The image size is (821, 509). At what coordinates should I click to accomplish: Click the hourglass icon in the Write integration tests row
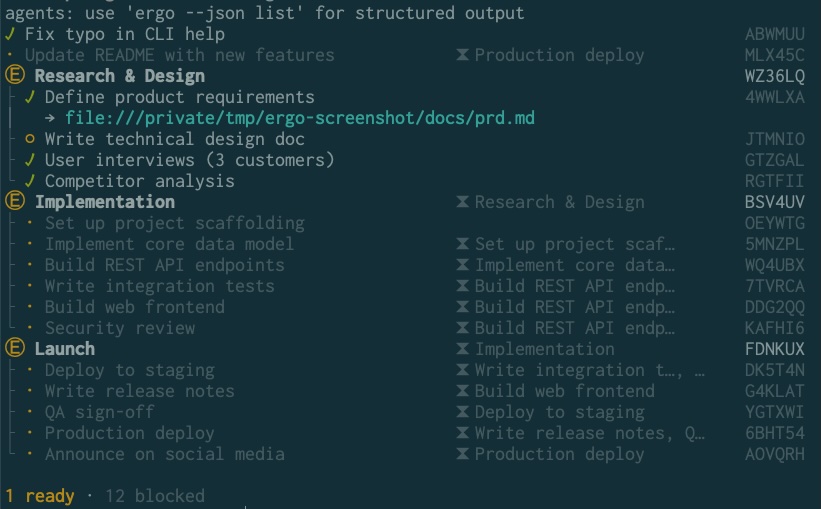coord(462,285)
